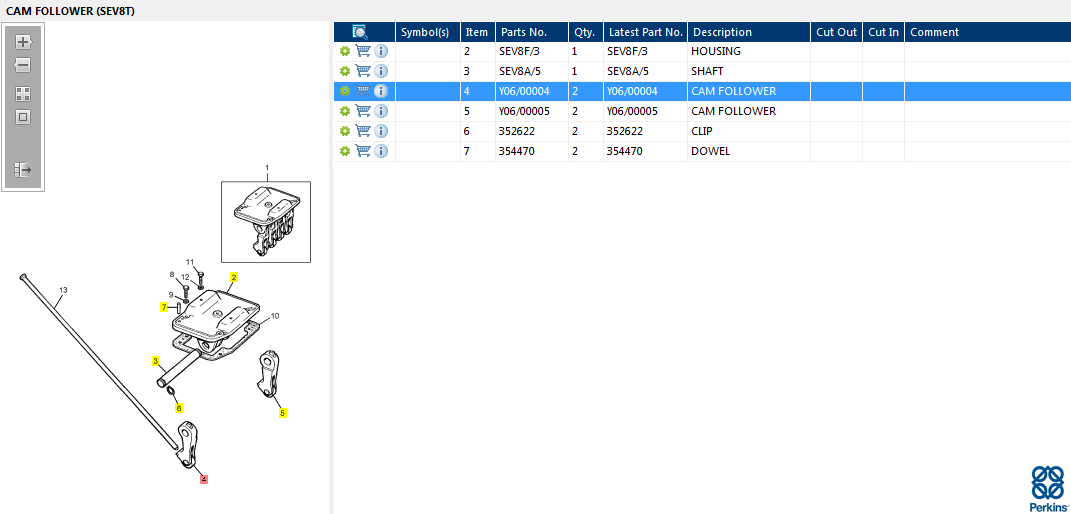Screen dimensions: 1071x514
Task: Click the four-squares grid view icon
Action: tap(23, 94)
